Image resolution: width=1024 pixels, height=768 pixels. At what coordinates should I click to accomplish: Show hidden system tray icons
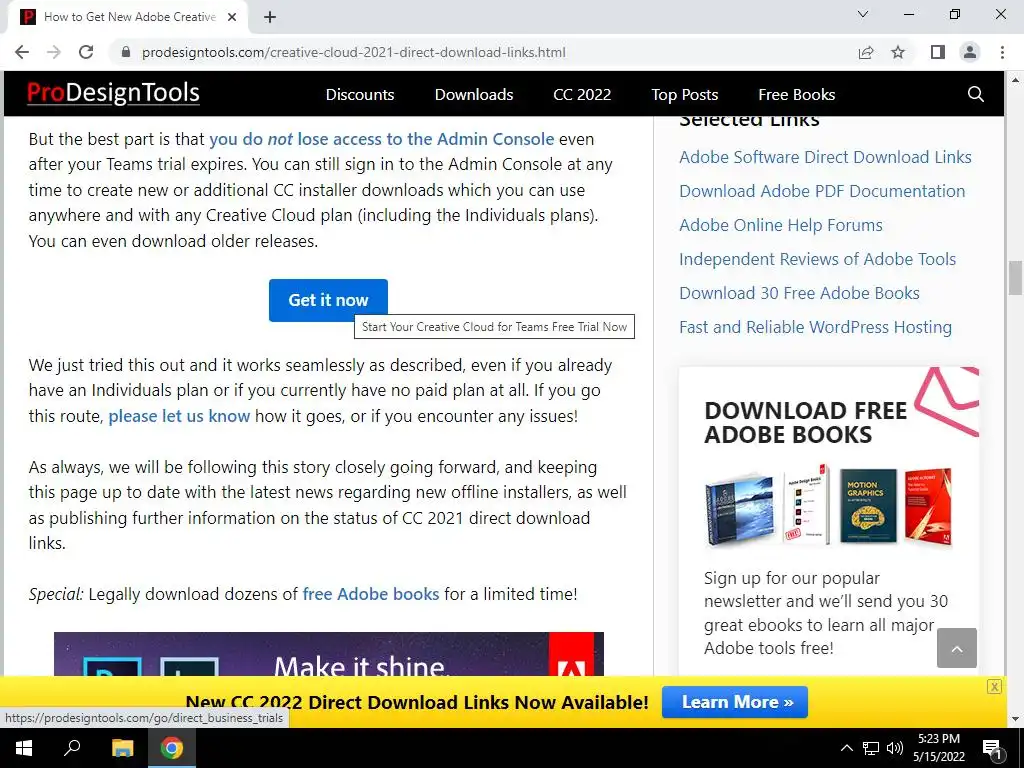(846, 748)
